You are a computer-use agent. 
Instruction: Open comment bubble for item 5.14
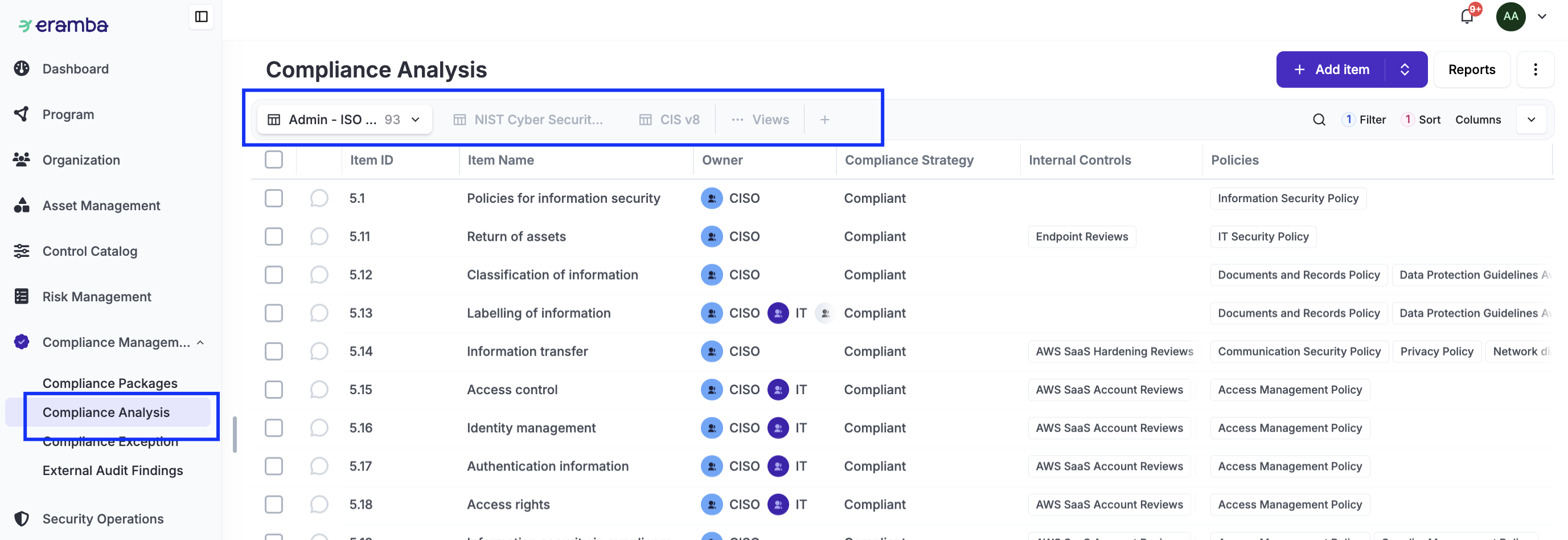[x=319, y=351]
